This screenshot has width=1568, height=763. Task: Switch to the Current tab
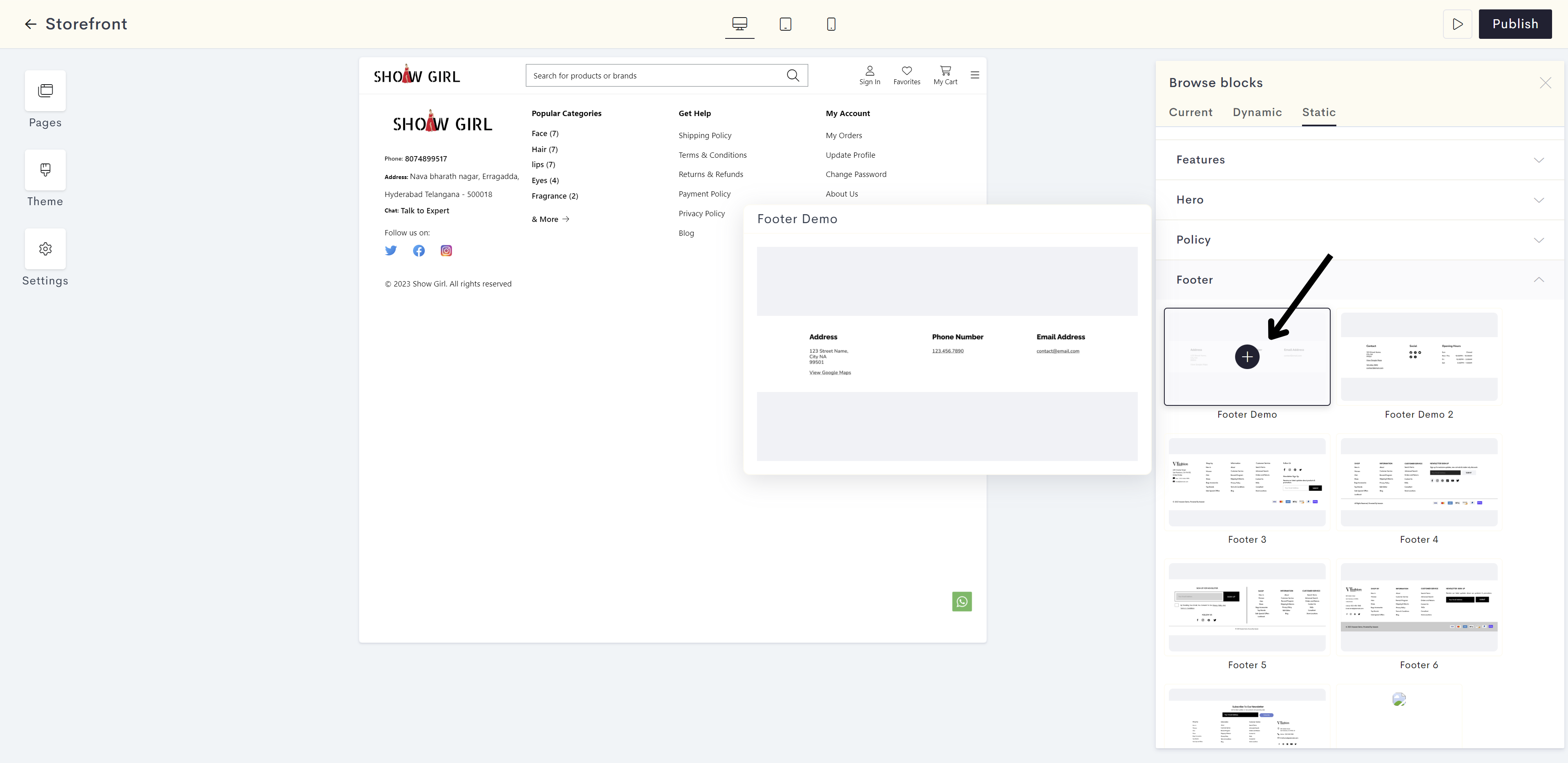pos(1191,112)
